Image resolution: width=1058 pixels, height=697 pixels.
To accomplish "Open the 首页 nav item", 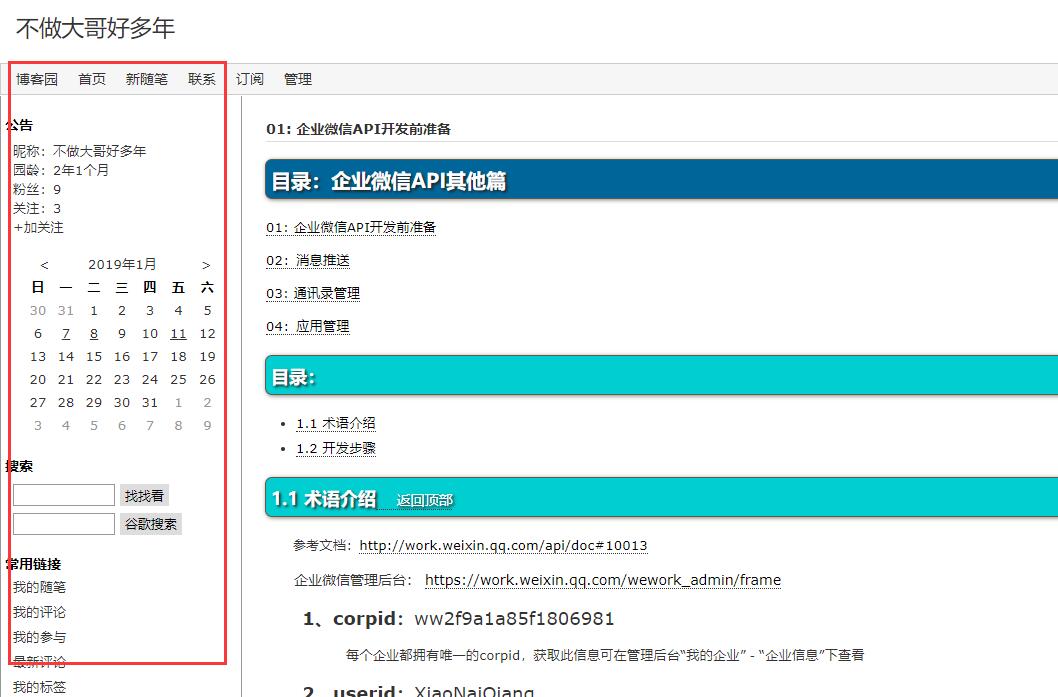I will click(x=92, y=80).
